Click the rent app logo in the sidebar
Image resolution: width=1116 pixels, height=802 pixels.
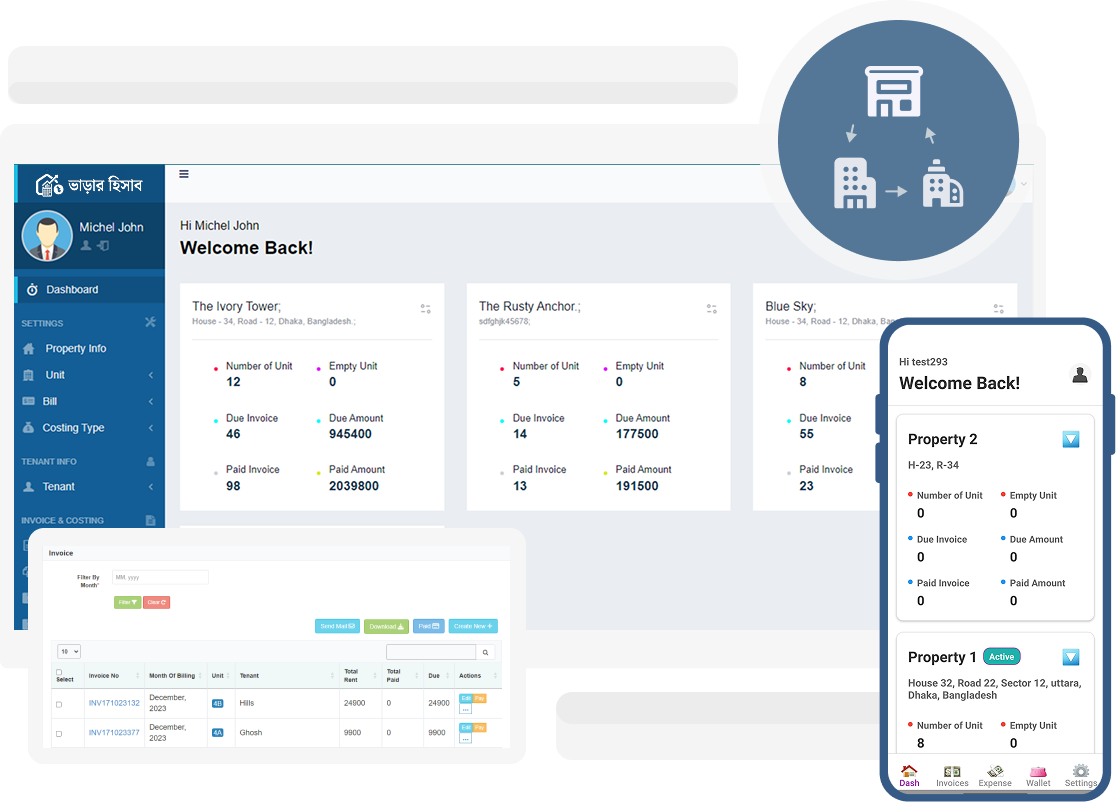tap(89, 185)
